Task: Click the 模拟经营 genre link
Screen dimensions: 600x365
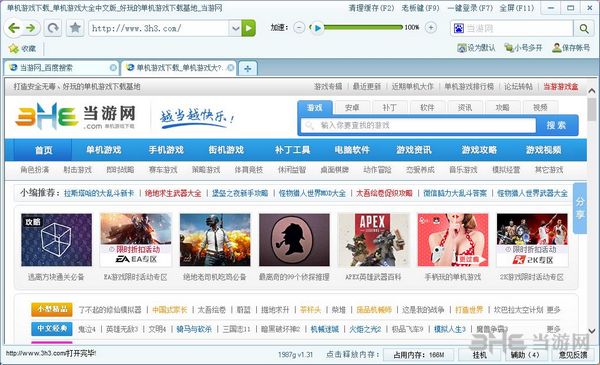Action: pyautogui.click(x=506, y=169)
